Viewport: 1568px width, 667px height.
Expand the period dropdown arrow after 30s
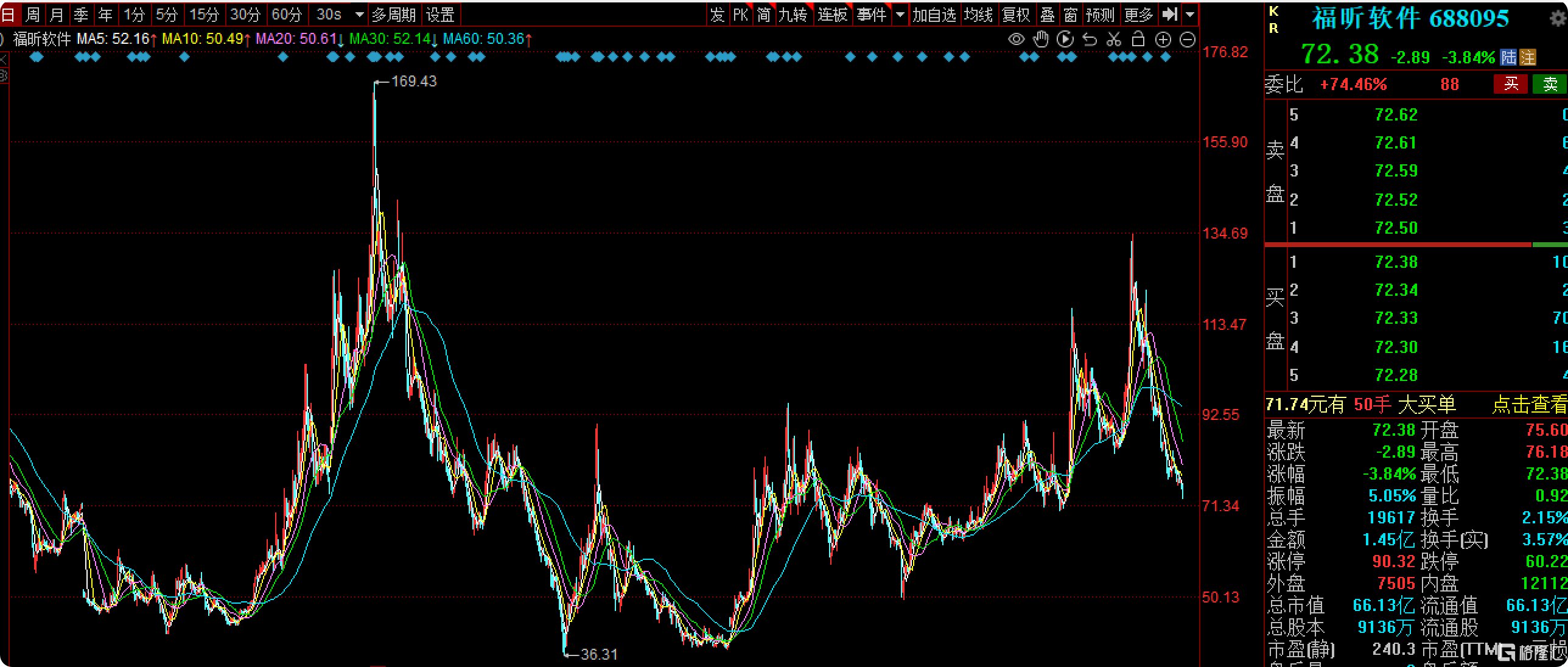[359, 14]
